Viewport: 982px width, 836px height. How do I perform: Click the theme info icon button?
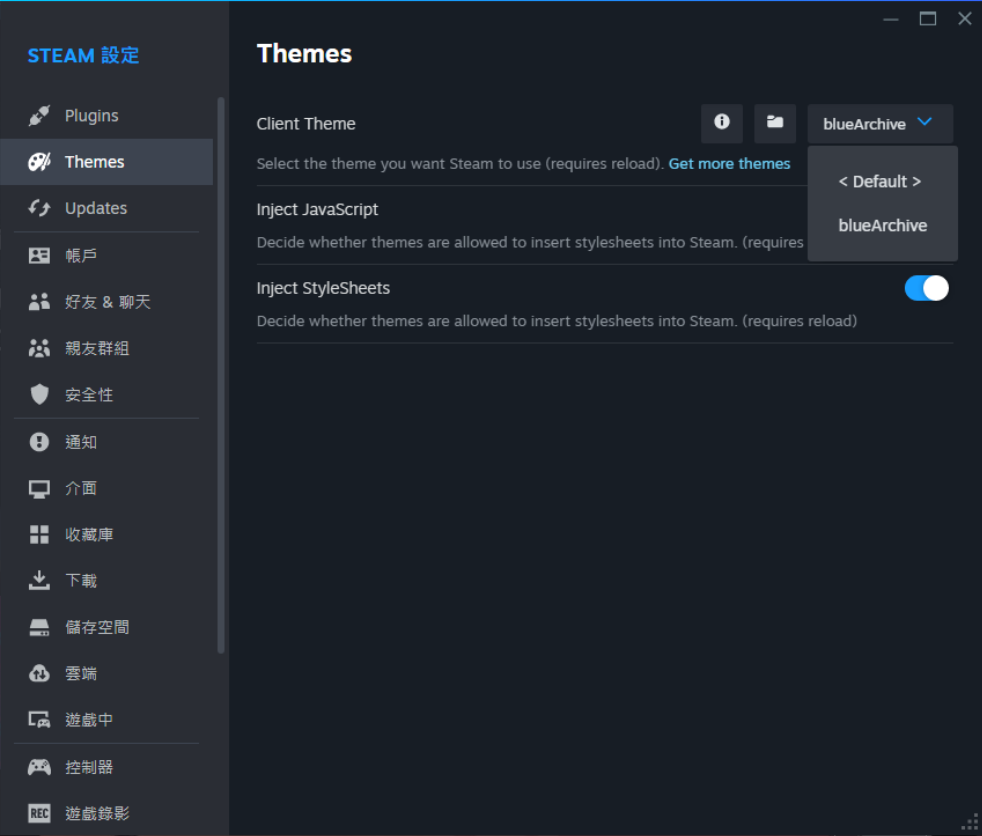tap(721, 123)
